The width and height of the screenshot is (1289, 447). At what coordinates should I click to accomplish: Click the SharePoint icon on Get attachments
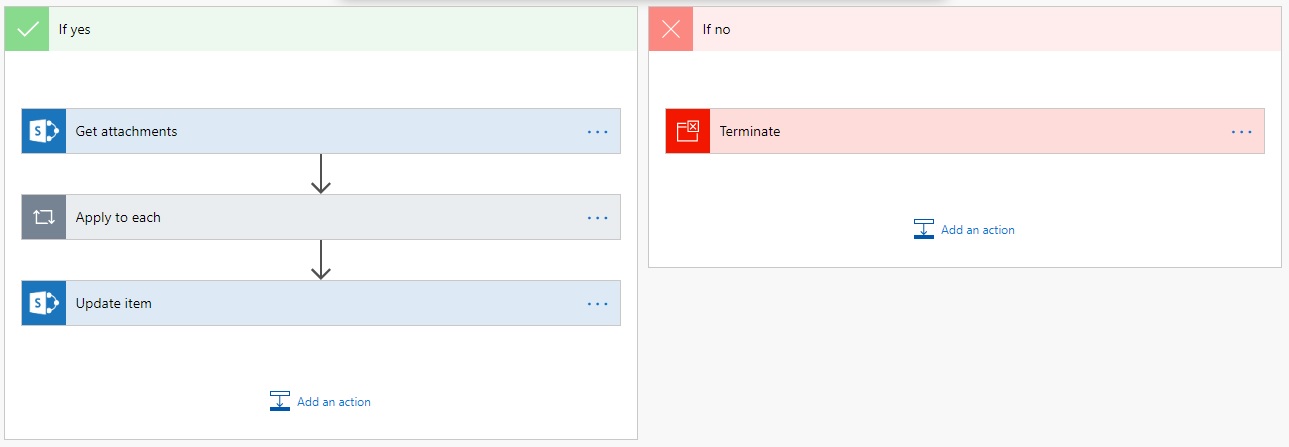coord(44,131)
